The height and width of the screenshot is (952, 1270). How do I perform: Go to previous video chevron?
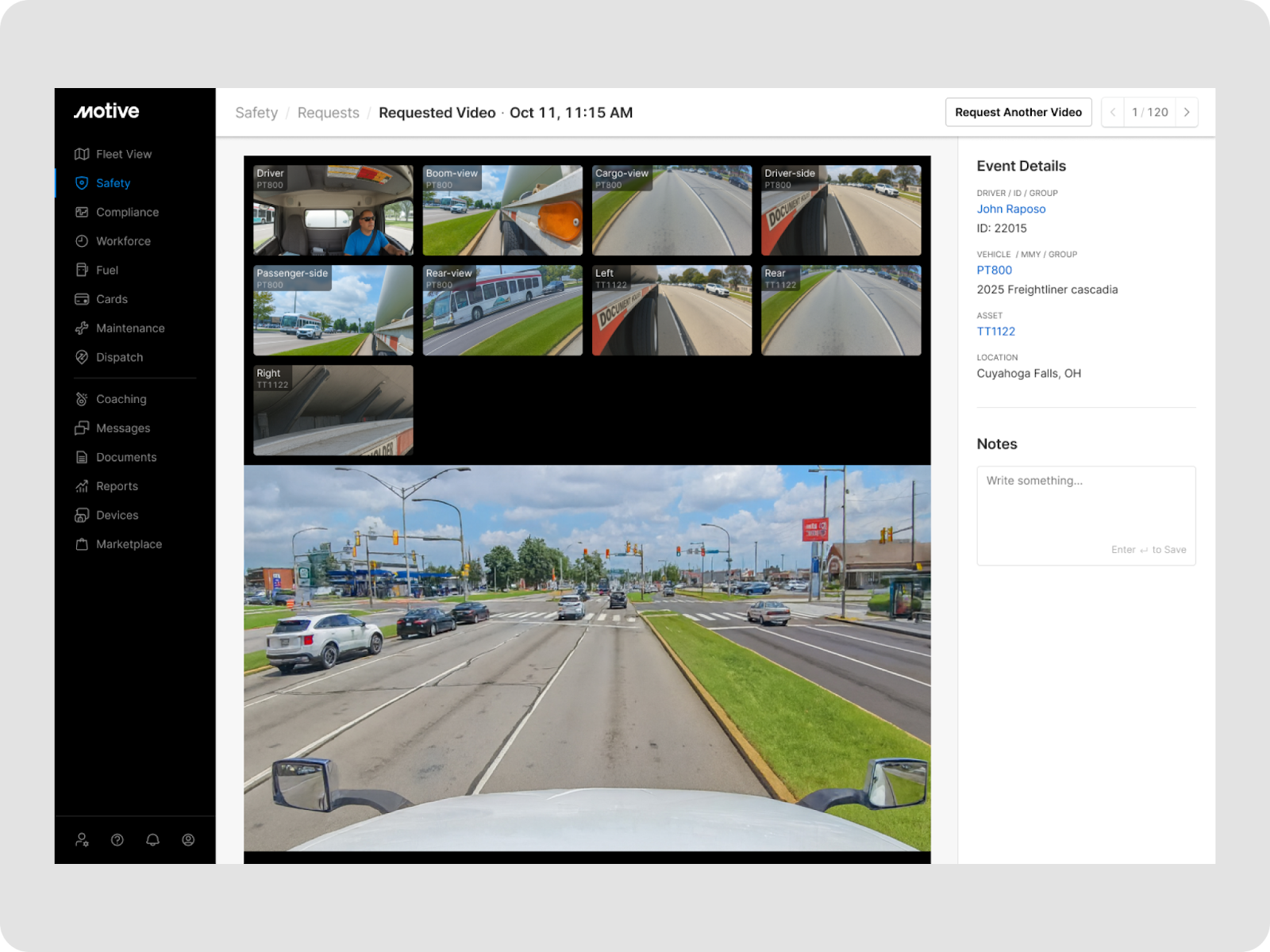tap(1113, 113)
